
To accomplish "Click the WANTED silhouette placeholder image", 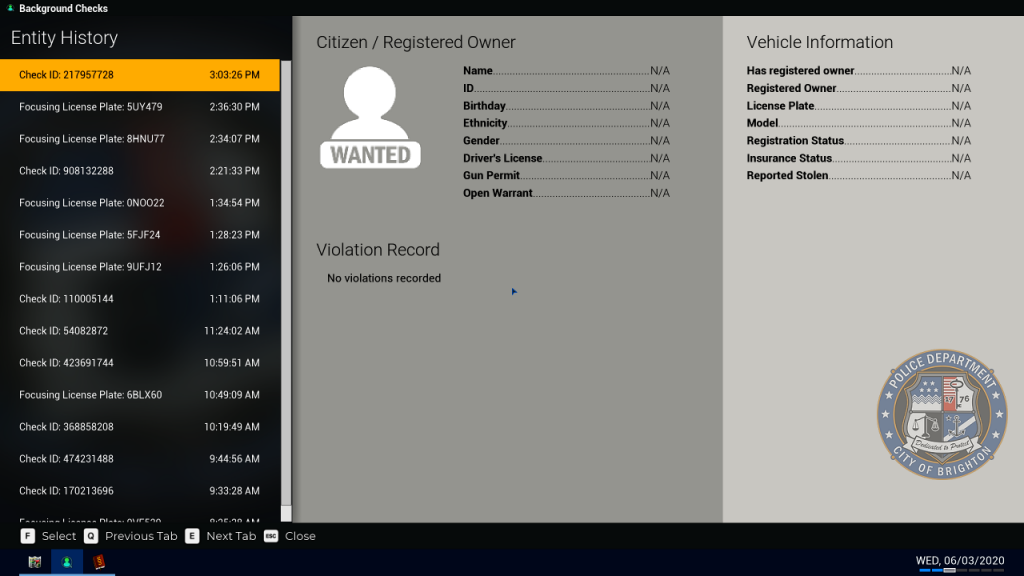I will [x=370, y=115].
